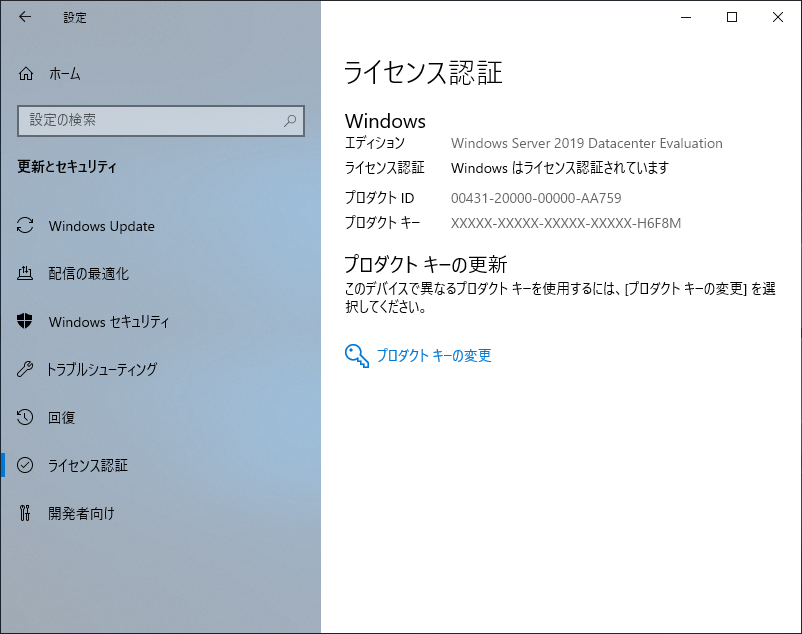Click the 更新とセキュリティ section heading
This screenshot has width=802, height=634.
[x=67, y=166]
